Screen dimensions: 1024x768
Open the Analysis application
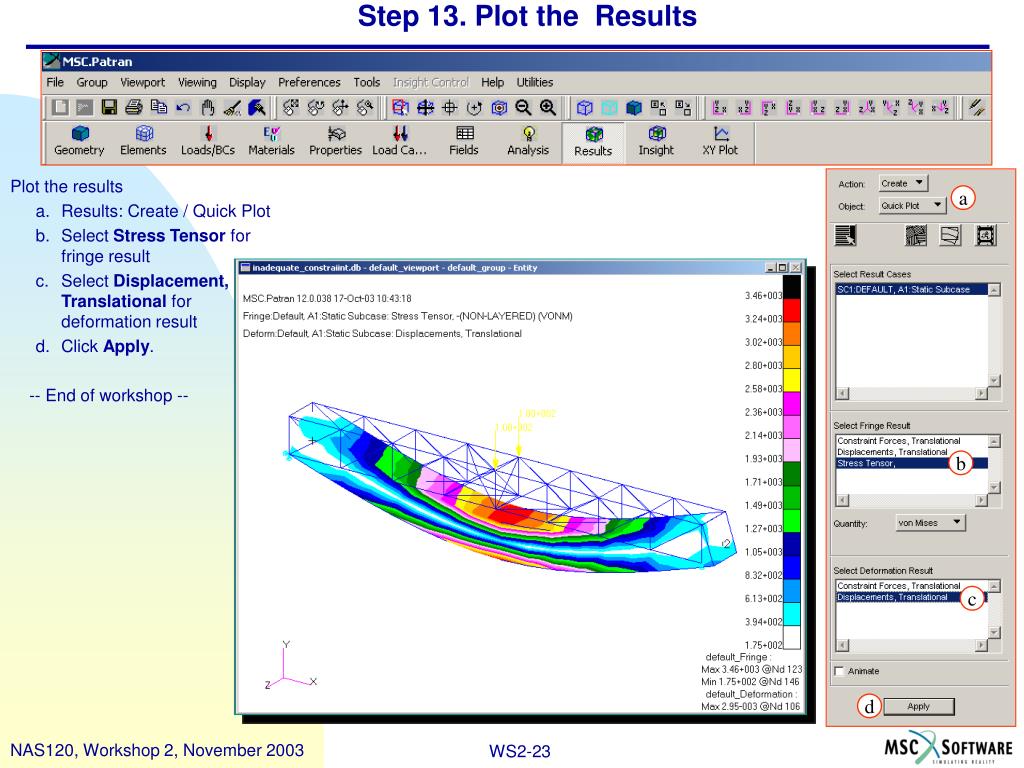tap(528, 141)
